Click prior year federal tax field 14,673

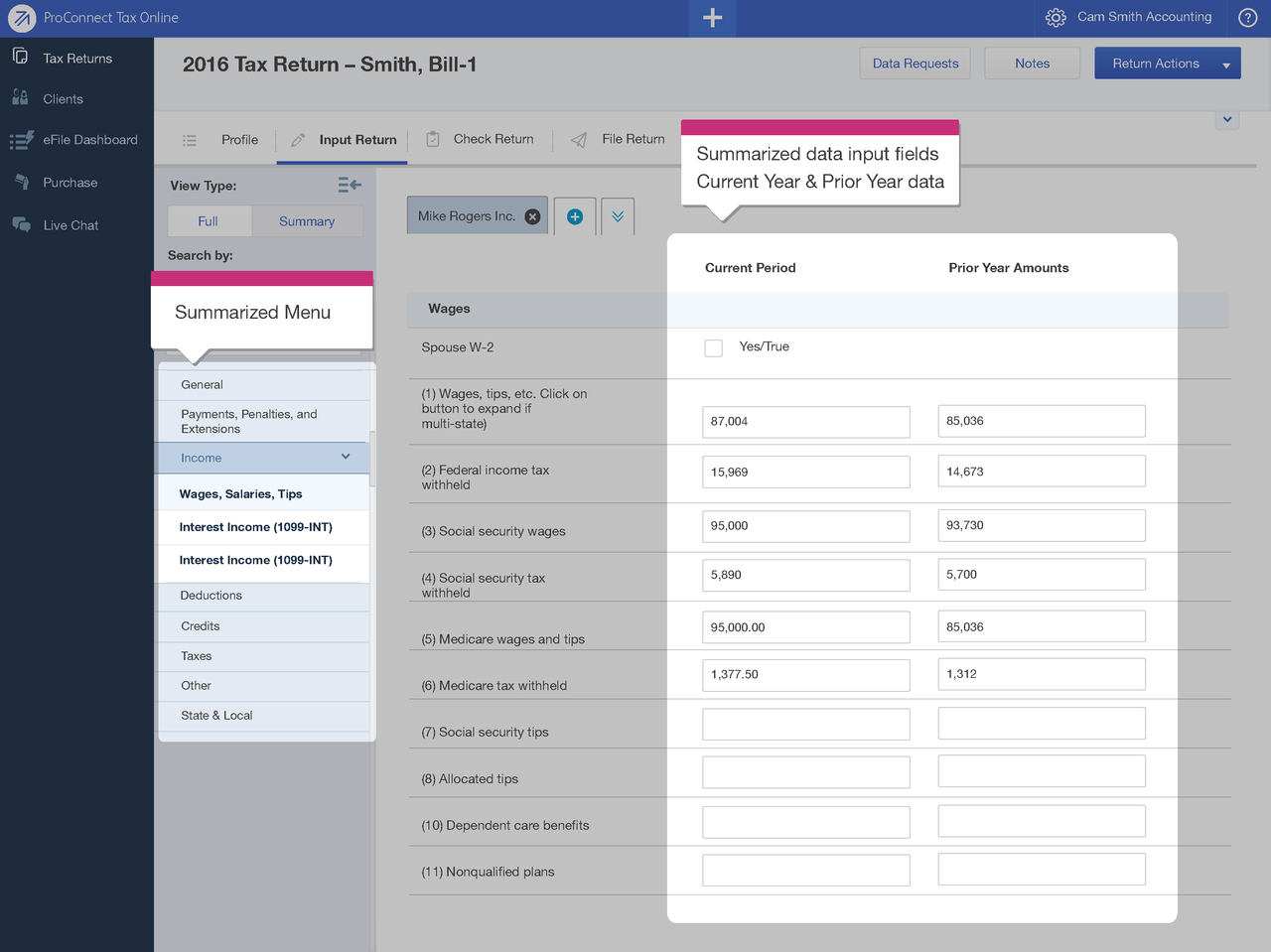pos(1042,472)
